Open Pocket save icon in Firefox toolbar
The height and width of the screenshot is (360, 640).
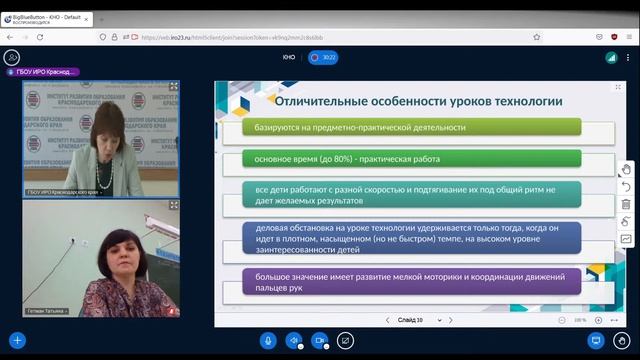599,37
